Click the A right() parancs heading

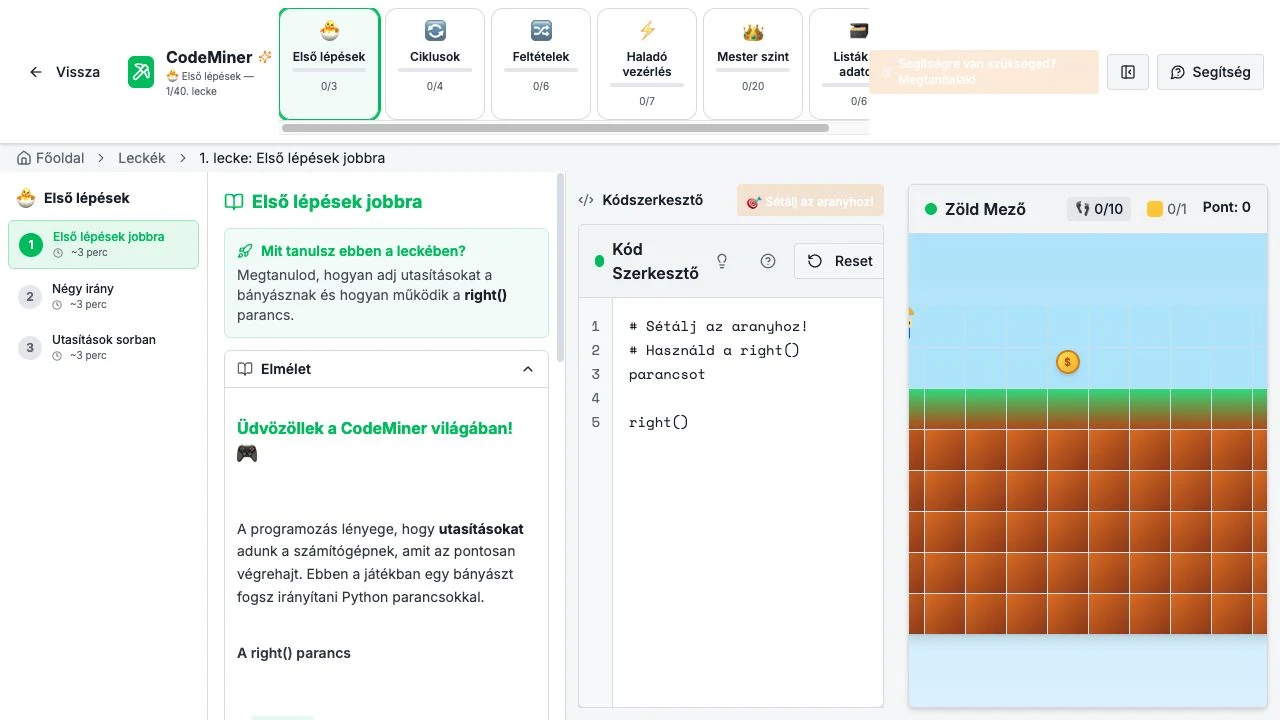[x=294, y=653]
